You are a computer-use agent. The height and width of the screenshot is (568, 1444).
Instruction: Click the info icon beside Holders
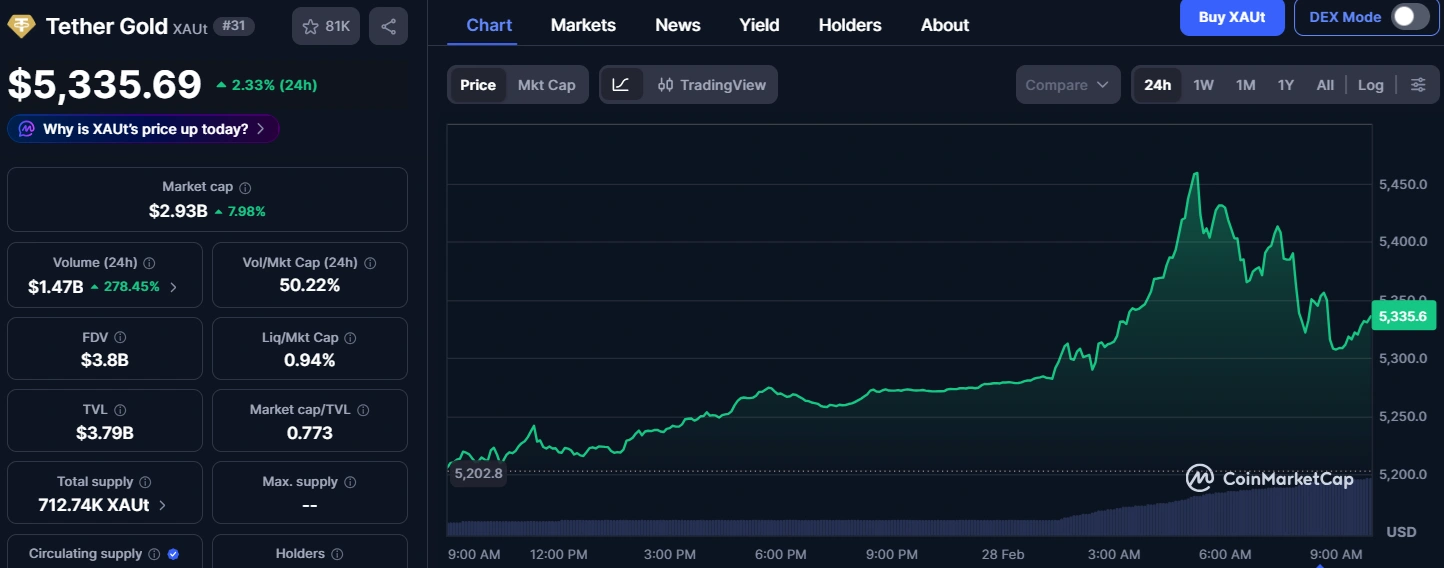coord(337,554)
